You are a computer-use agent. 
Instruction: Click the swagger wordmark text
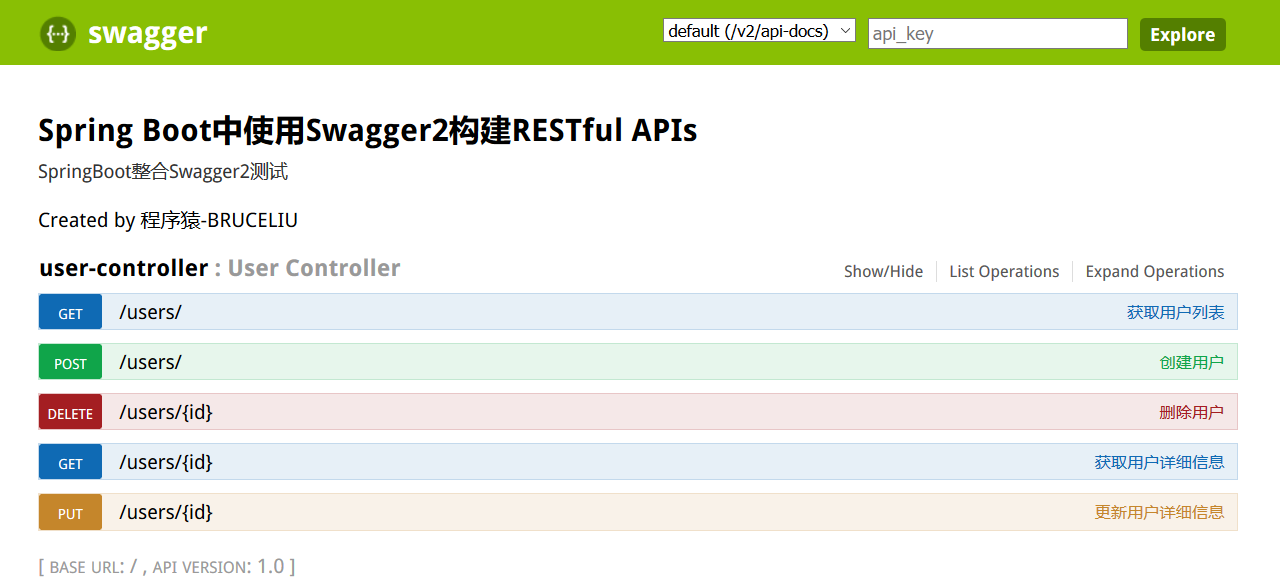click(x=147, y=34)
